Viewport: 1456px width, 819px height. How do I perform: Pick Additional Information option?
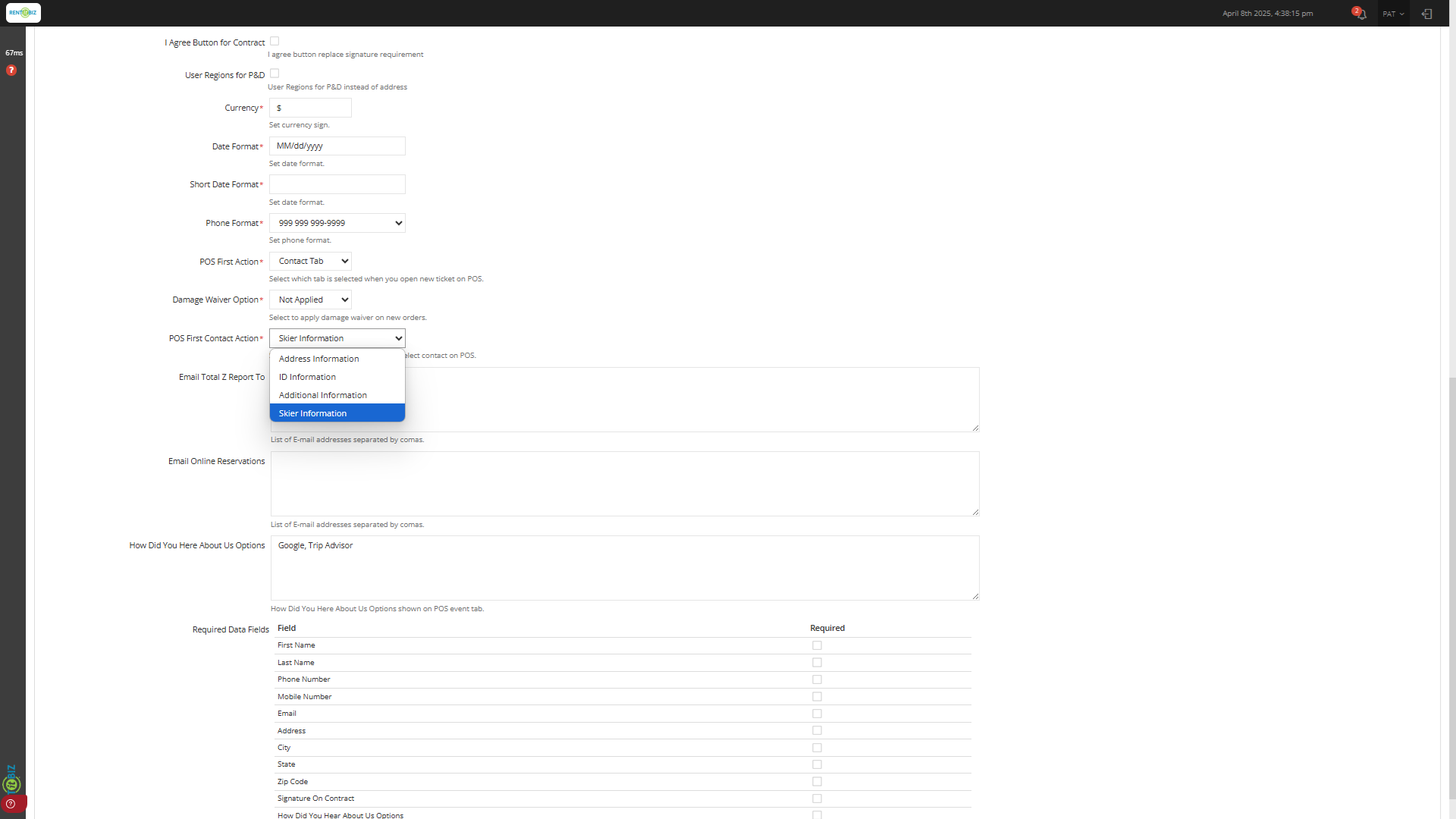coord(322,395)
